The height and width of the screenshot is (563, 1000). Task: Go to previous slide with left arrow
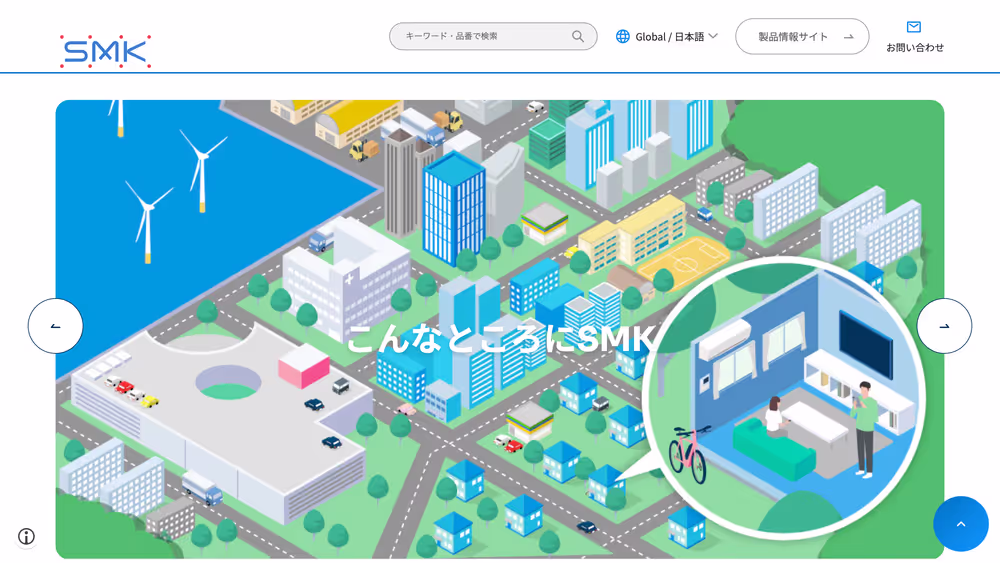(x=55, y=326)
